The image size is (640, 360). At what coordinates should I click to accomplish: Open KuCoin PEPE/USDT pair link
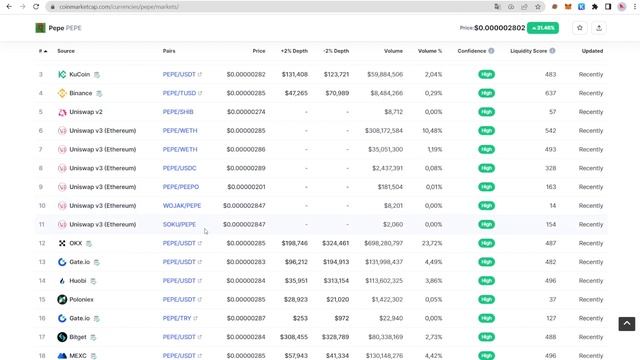coord(179,74)
